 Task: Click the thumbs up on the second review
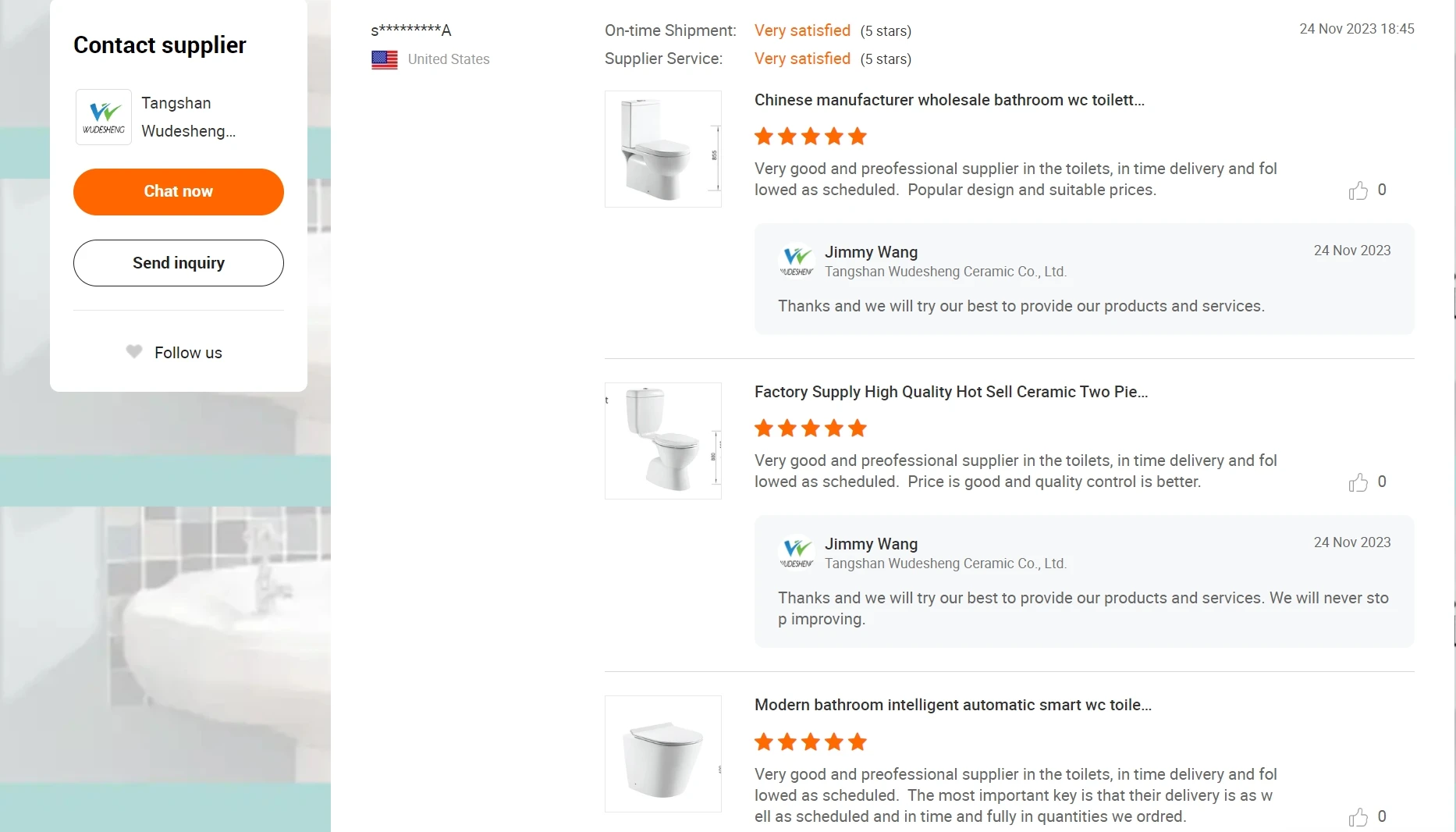point(1358,482)
